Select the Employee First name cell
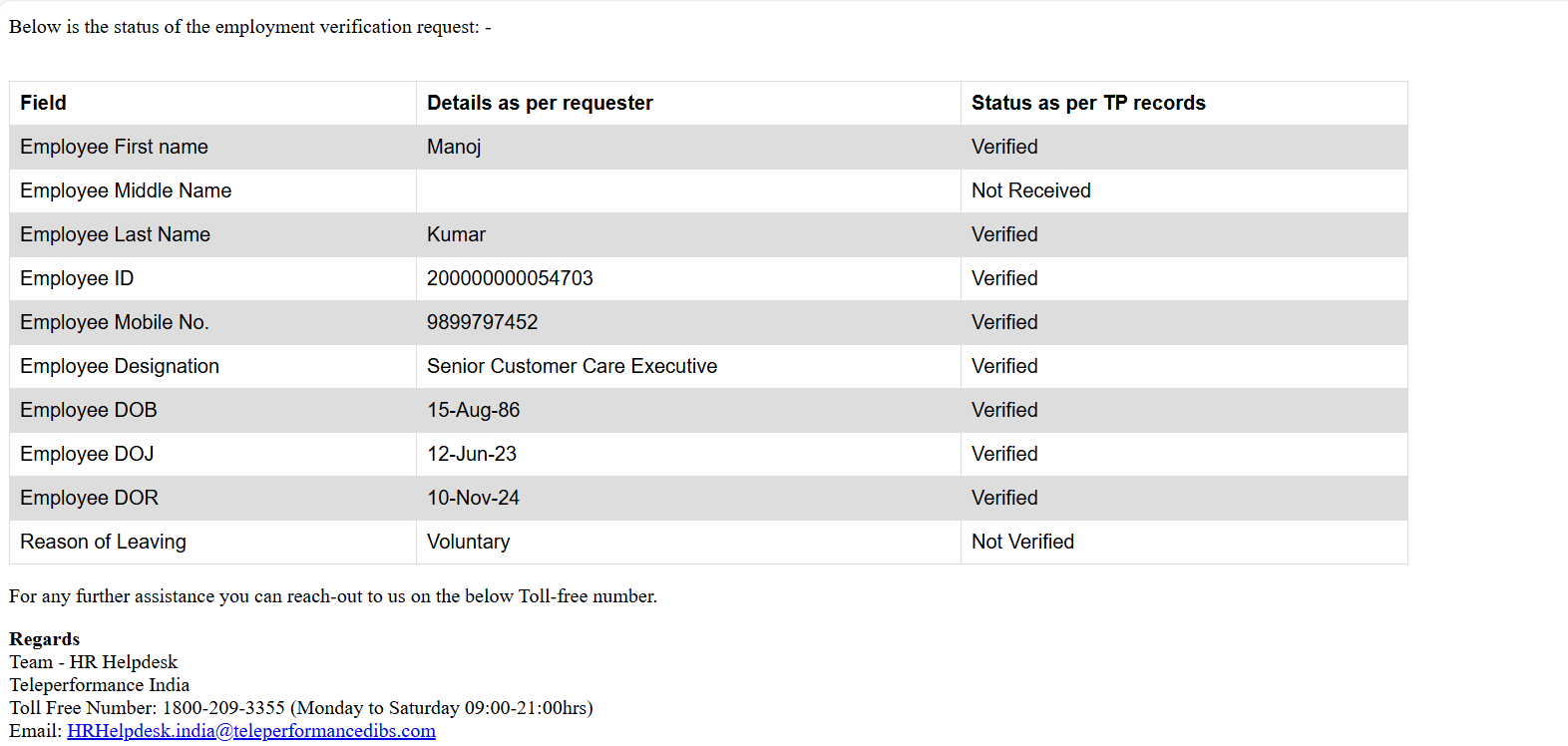Viewport: 1568px width, 746px height. [114, 147]
